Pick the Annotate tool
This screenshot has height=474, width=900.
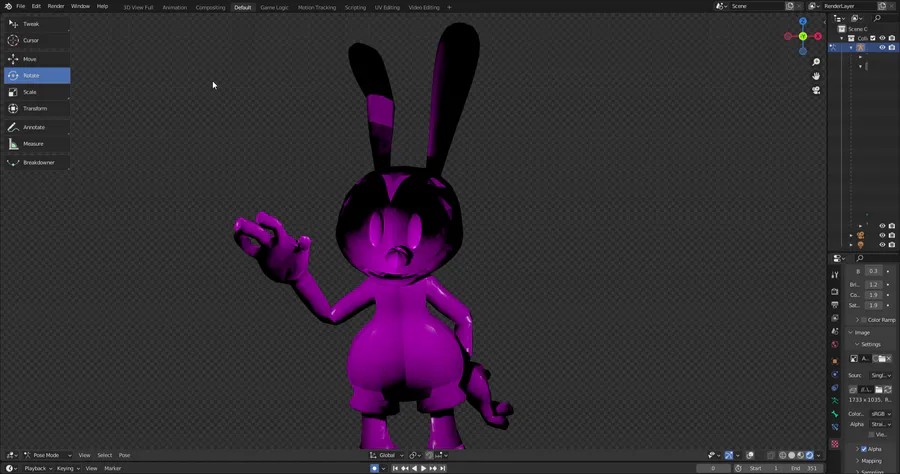(37, 127)
